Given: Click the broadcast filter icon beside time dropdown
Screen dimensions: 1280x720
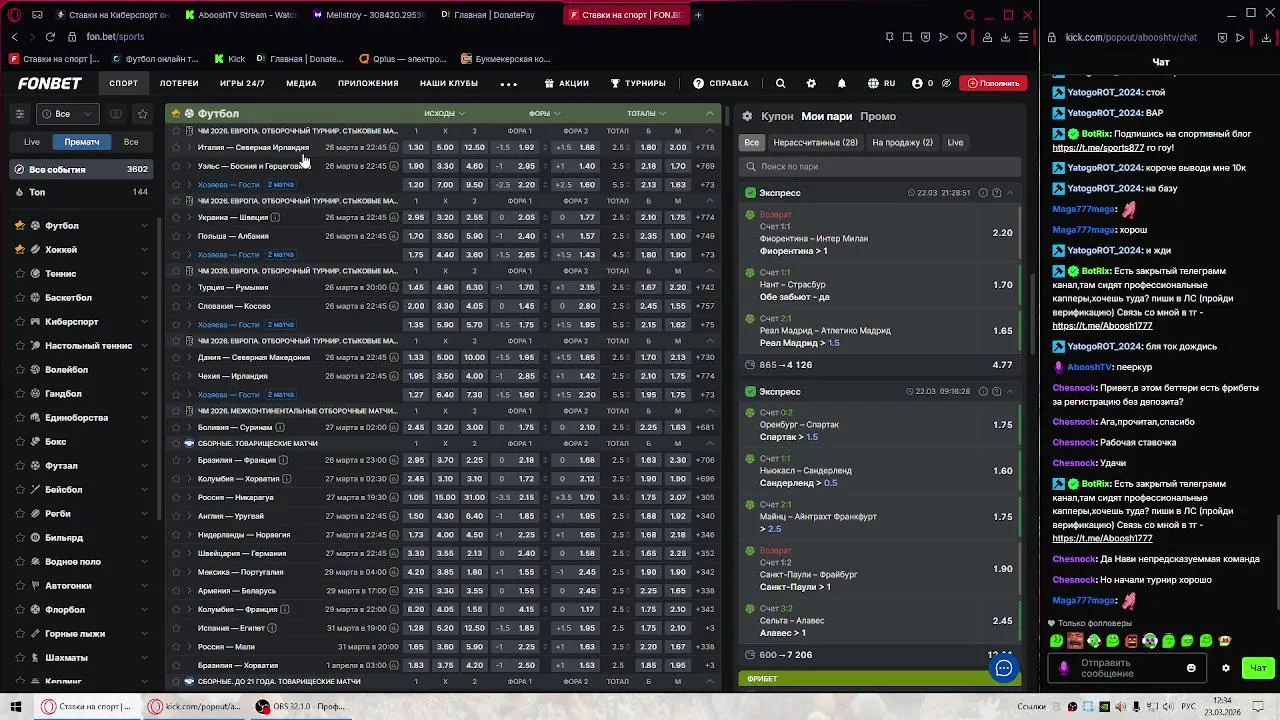Looking at the screenshot, I should coord(116,114).
